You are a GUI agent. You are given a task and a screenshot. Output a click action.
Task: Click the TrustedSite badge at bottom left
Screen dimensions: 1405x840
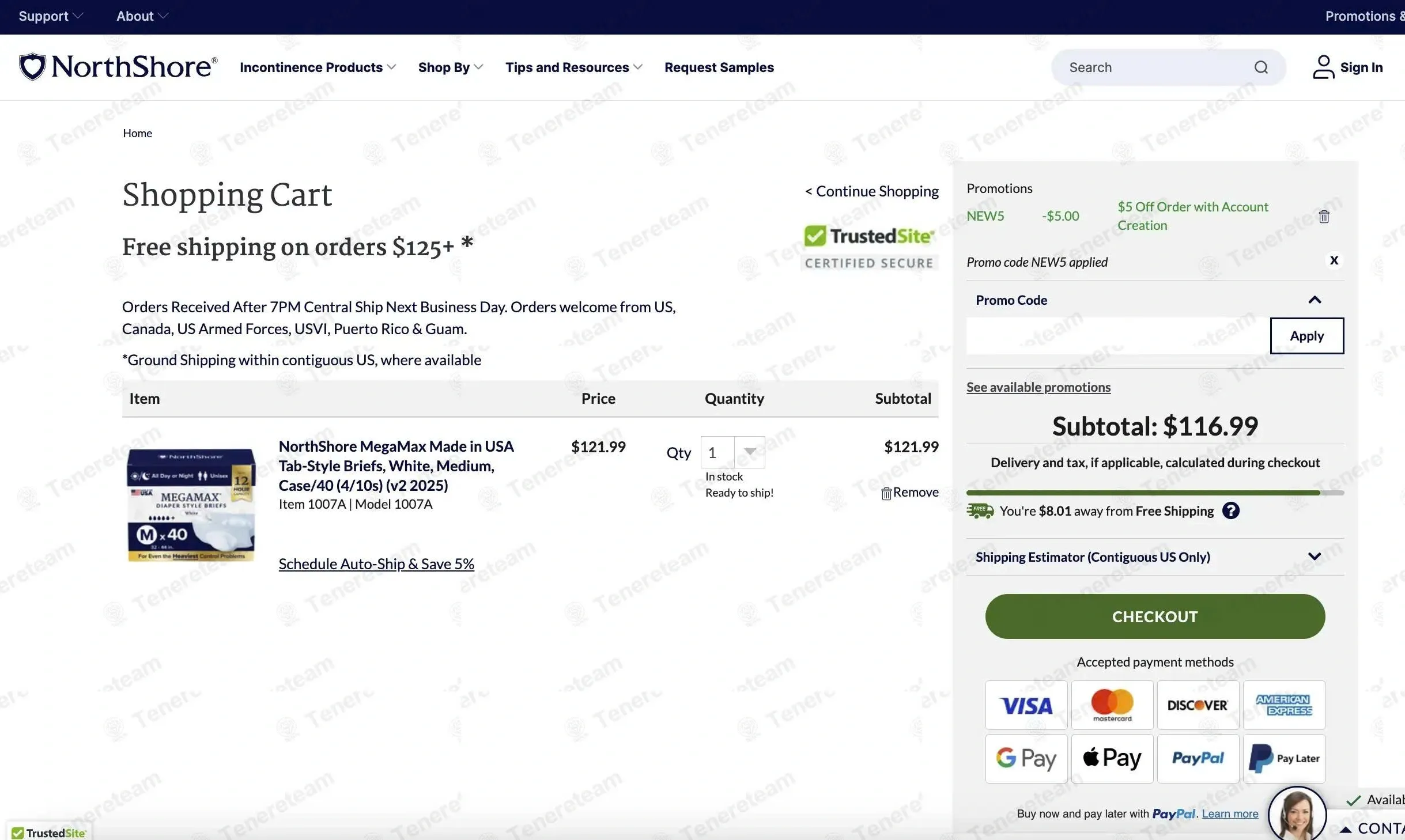click(49, 833)
